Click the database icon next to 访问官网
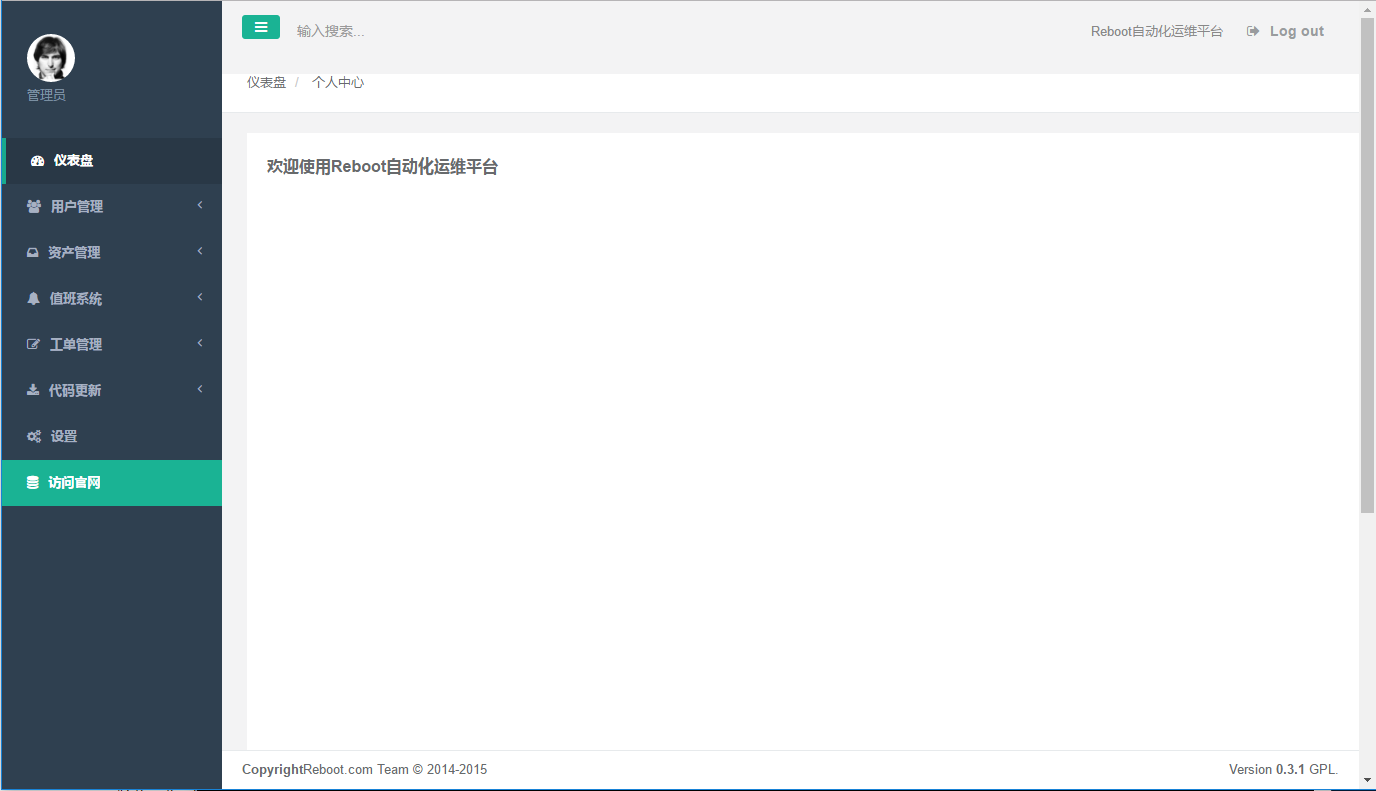The image size is (1376, 791). [33, 482]
